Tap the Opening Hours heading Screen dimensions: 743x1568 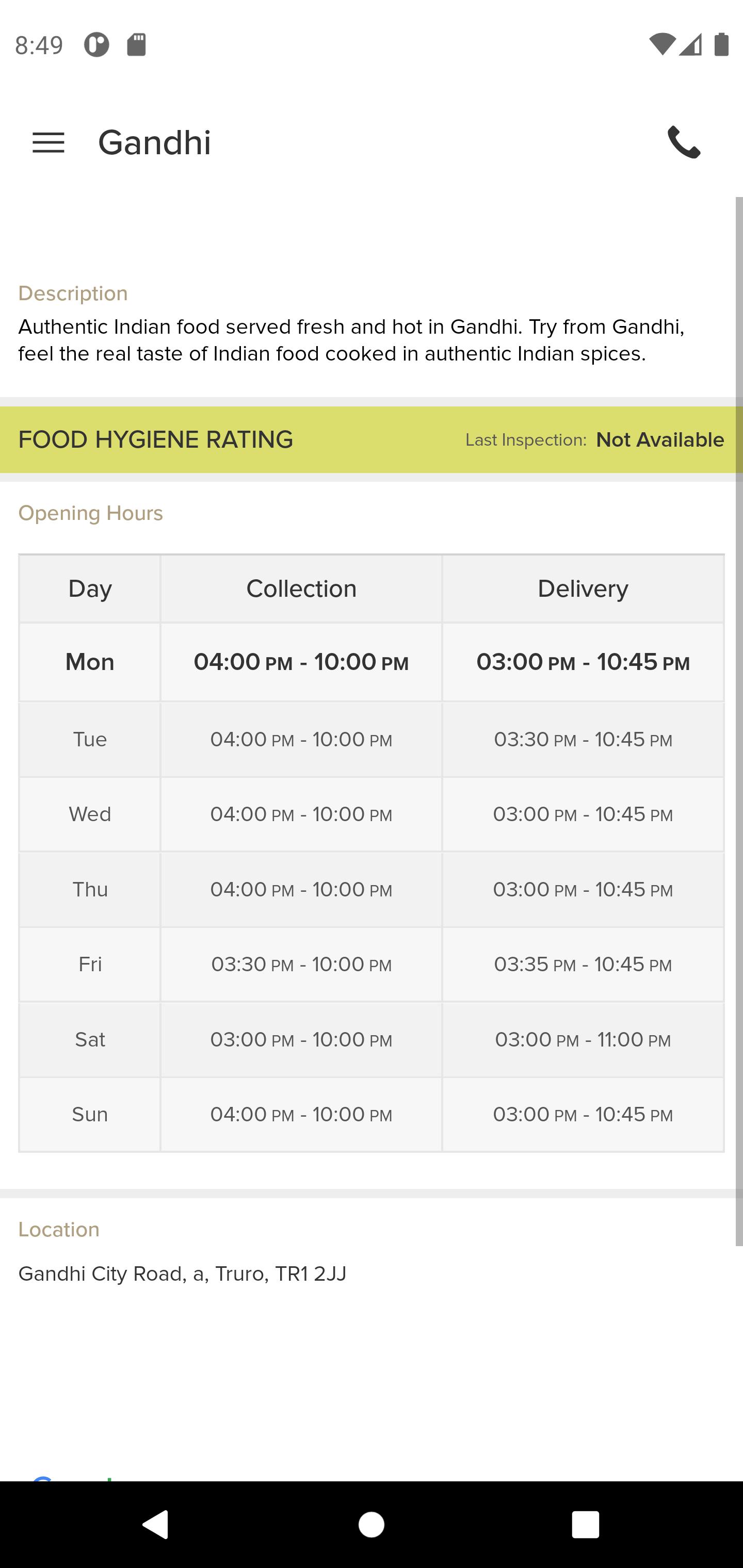click(91, 513)
